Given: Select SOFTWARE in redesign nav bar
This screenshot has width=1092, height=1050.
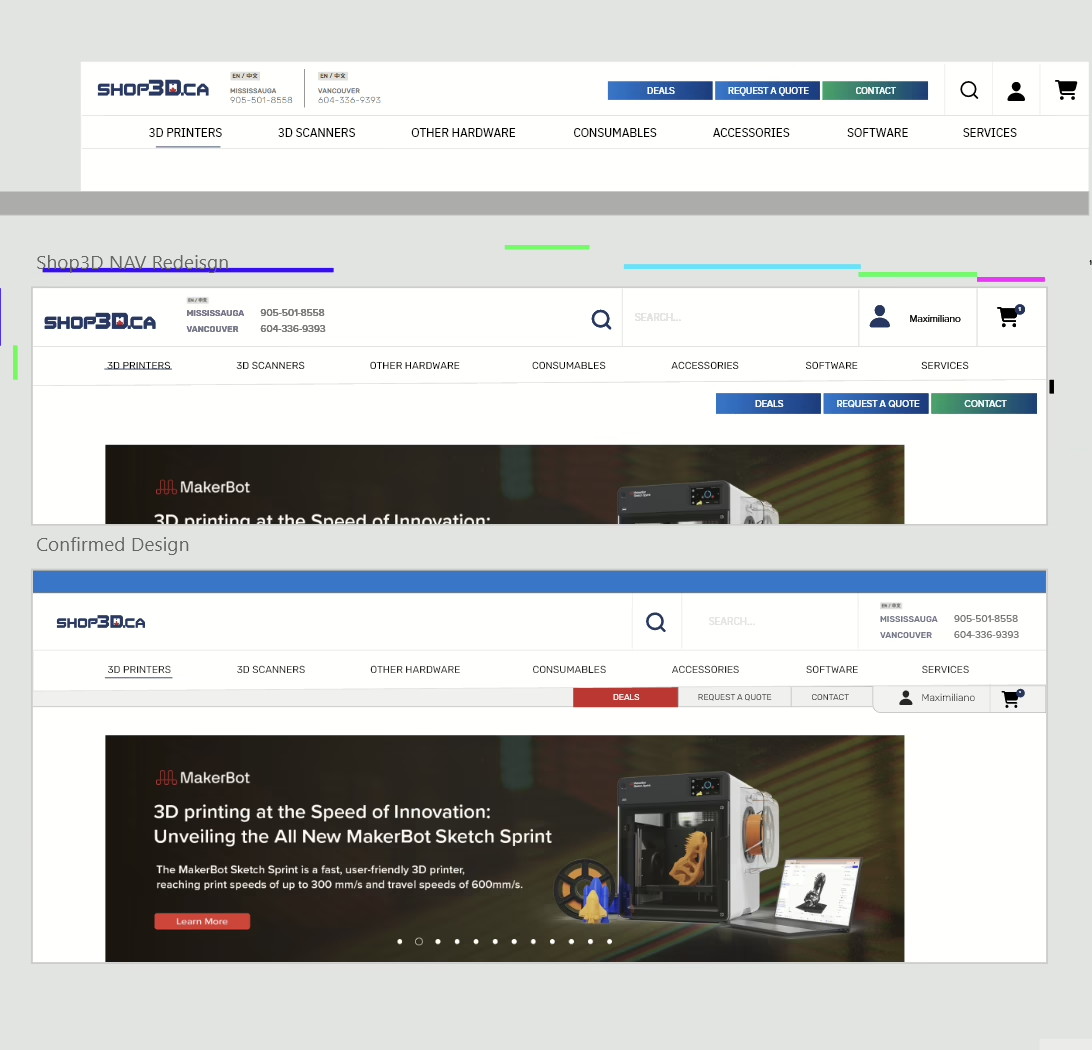Looking at the screenshot, I should (x=832, y=366).
